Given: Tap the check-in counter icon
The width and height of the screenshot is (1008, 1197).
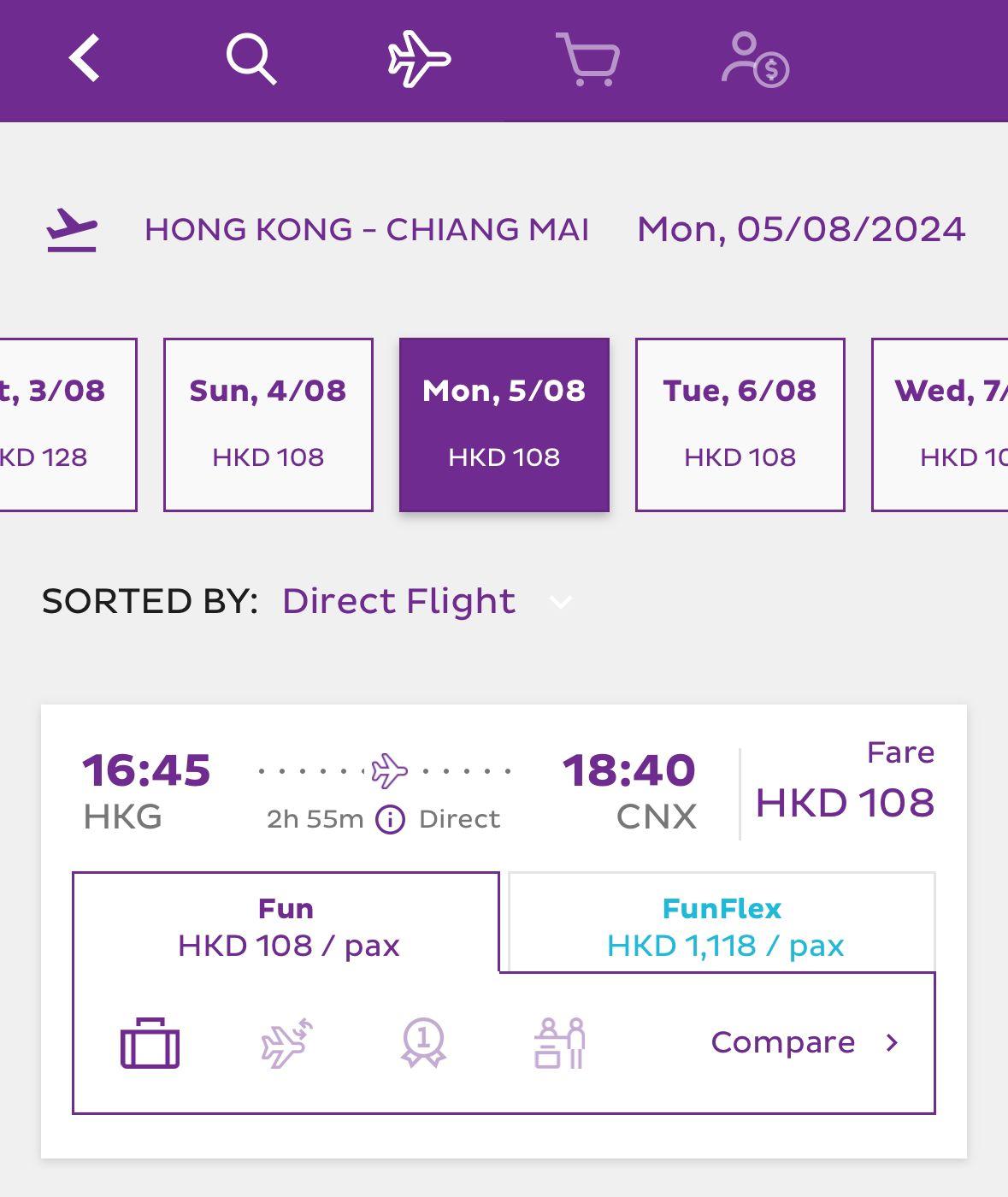Looking at the screenshot, I should coord(560,1043).
